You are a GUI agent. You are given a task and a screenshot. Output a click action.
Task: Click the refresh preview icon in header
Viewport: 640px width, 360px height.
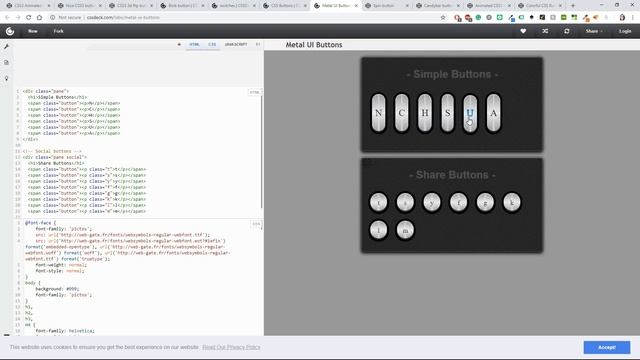[567, 31]
